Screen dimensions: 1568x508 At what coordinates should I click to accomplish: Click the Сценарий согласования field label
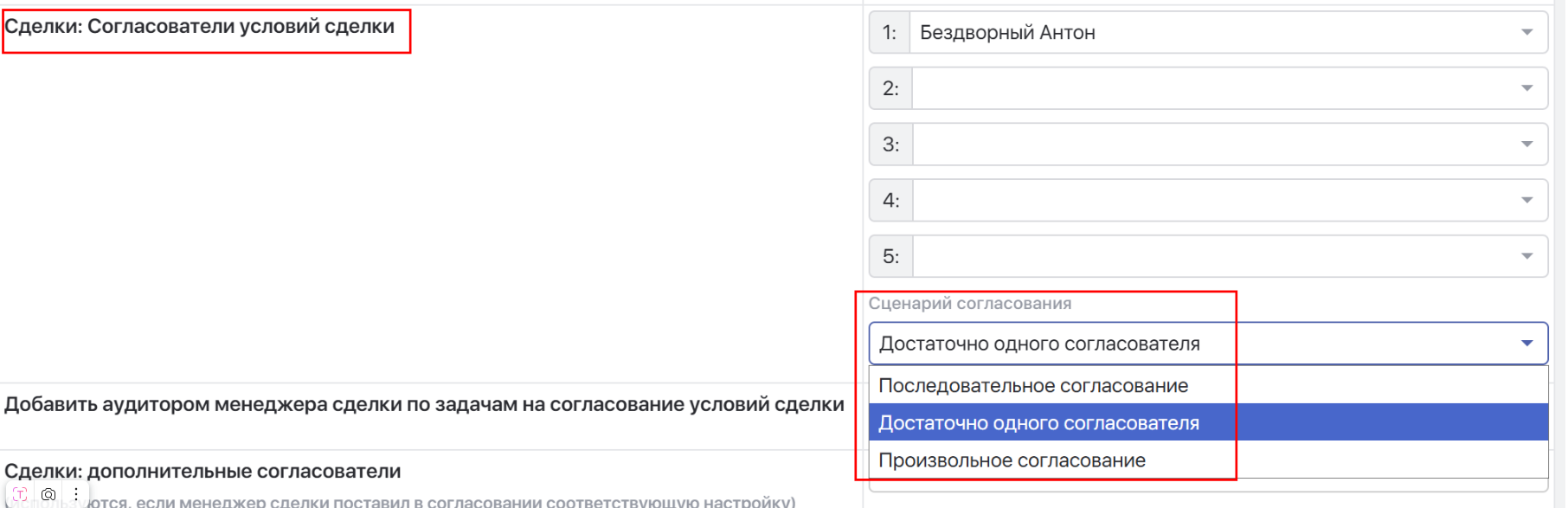click(x=969, y=304)
